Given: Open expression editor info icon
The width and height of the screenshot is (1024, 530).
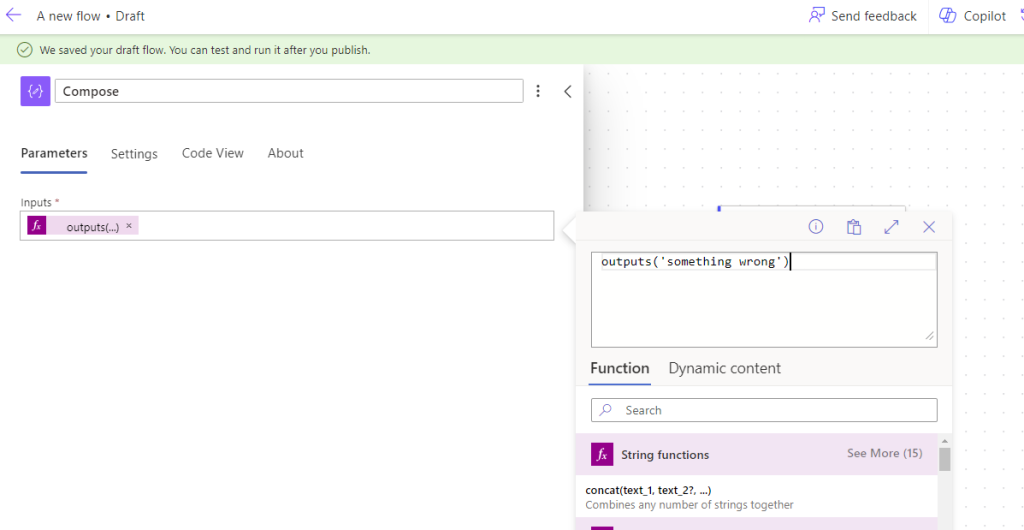Looking at the screenshot, I should pyautogui.click(x=816, y=226).
